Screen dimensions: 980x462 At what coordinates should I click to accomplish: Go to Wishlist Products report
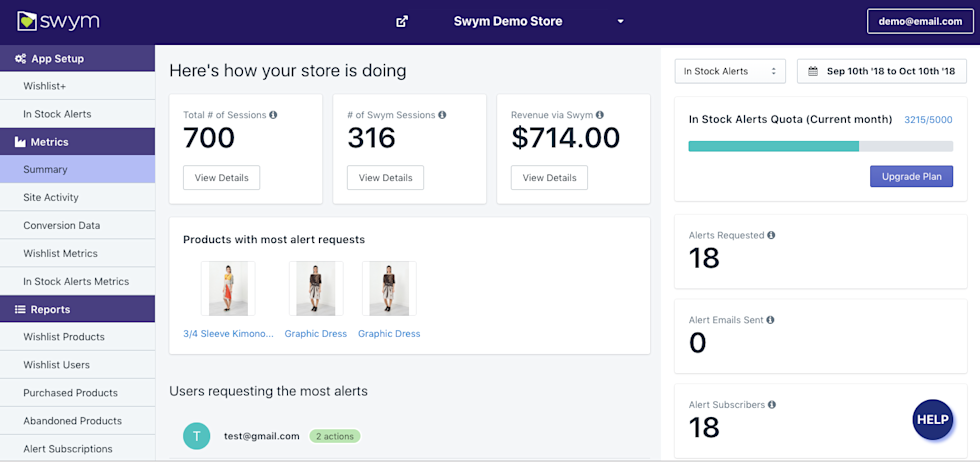click(64, 337)
